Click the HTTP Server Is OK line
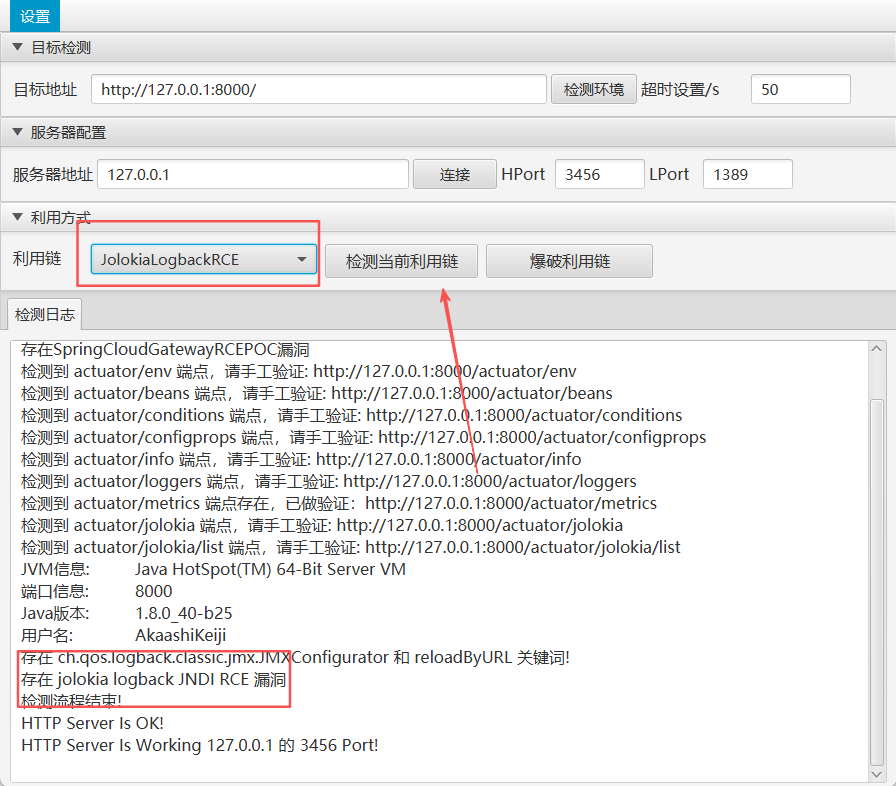The image size is (896, 786). [x=93, y=723]
